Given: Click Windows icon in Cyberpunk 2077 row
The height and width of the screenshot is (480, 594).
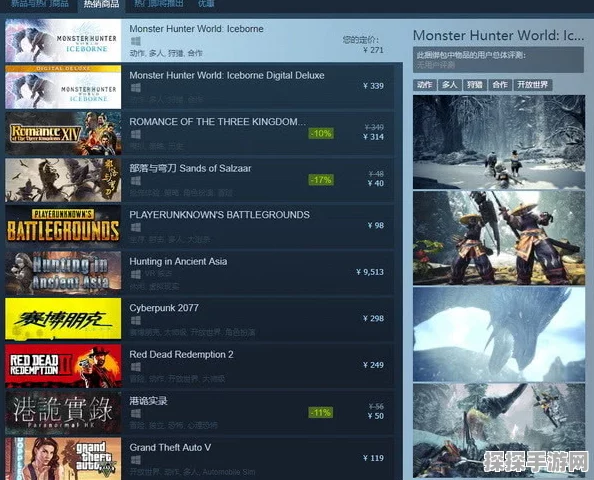Looking at the screenshot, I should point(136,321).
